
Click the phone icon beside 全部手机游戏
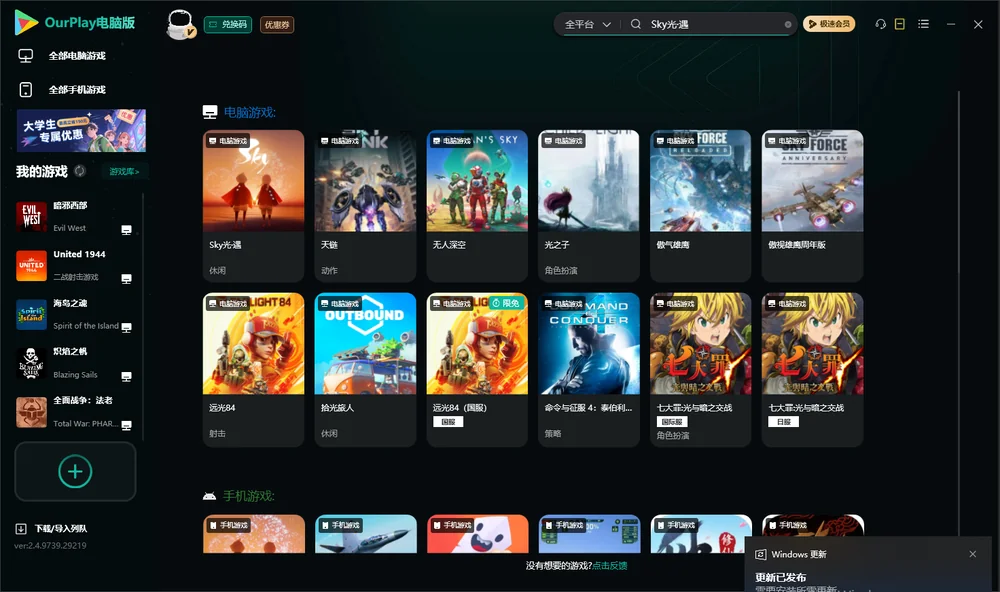(26, 89)
